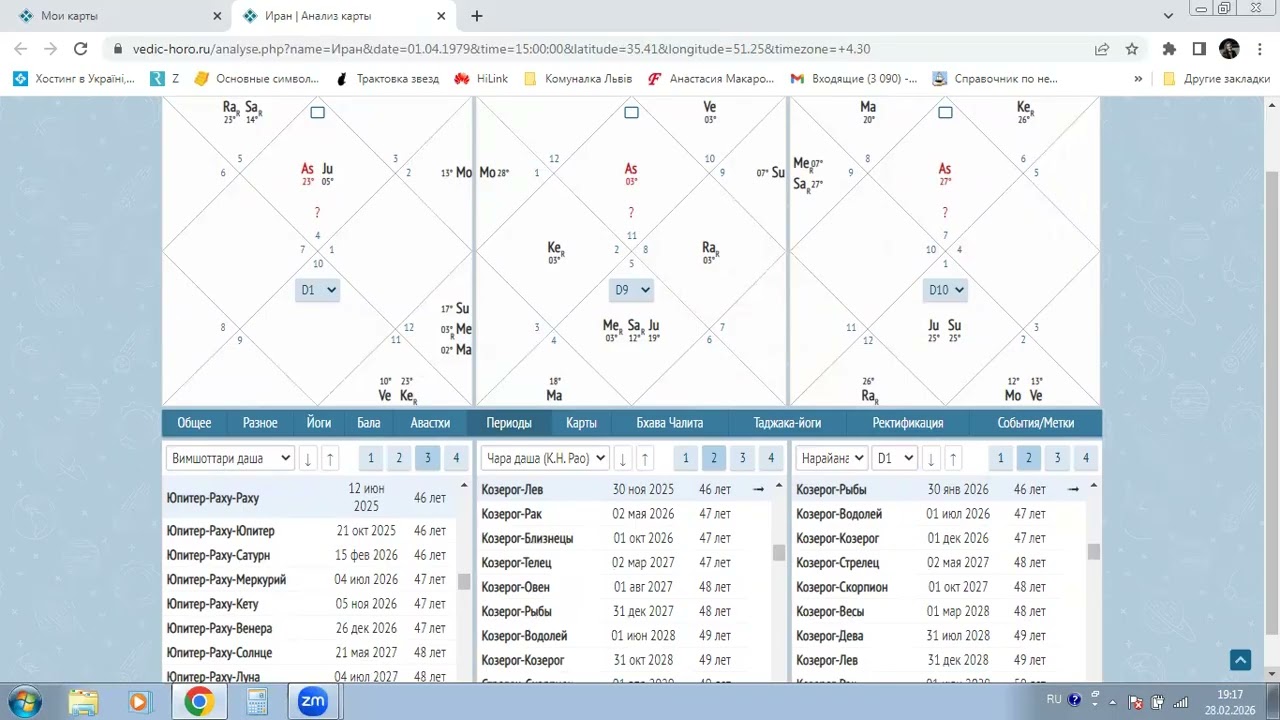Open the Чара даша (К.Н. Рао) dropdown
Screen dimensions: 1280x720
pyautogui.click(x=545, y=458)
